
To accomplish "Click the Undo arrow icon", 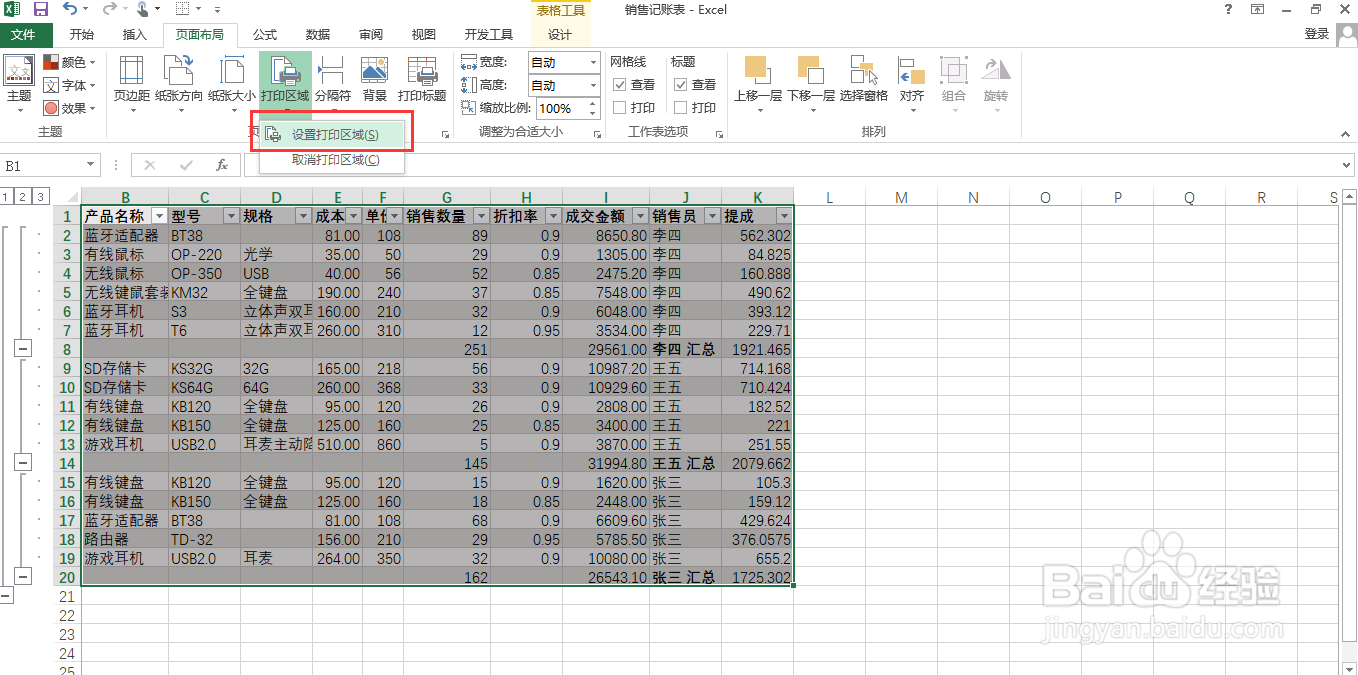I will point(69,10).
